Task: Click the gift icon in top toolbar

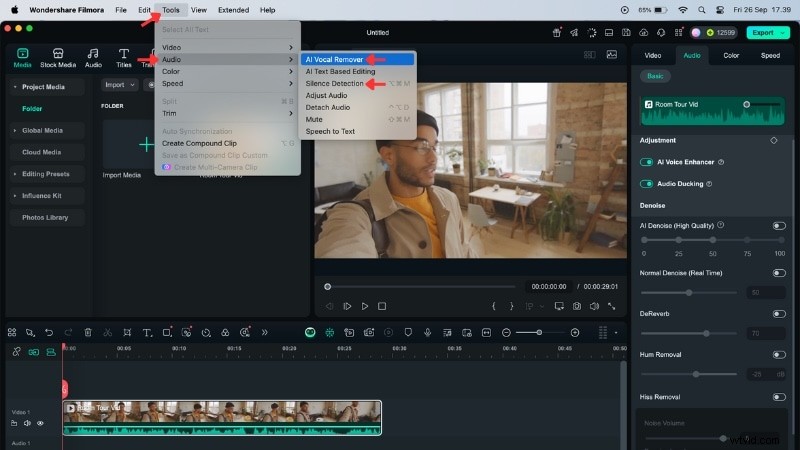Action: (557, 33)
